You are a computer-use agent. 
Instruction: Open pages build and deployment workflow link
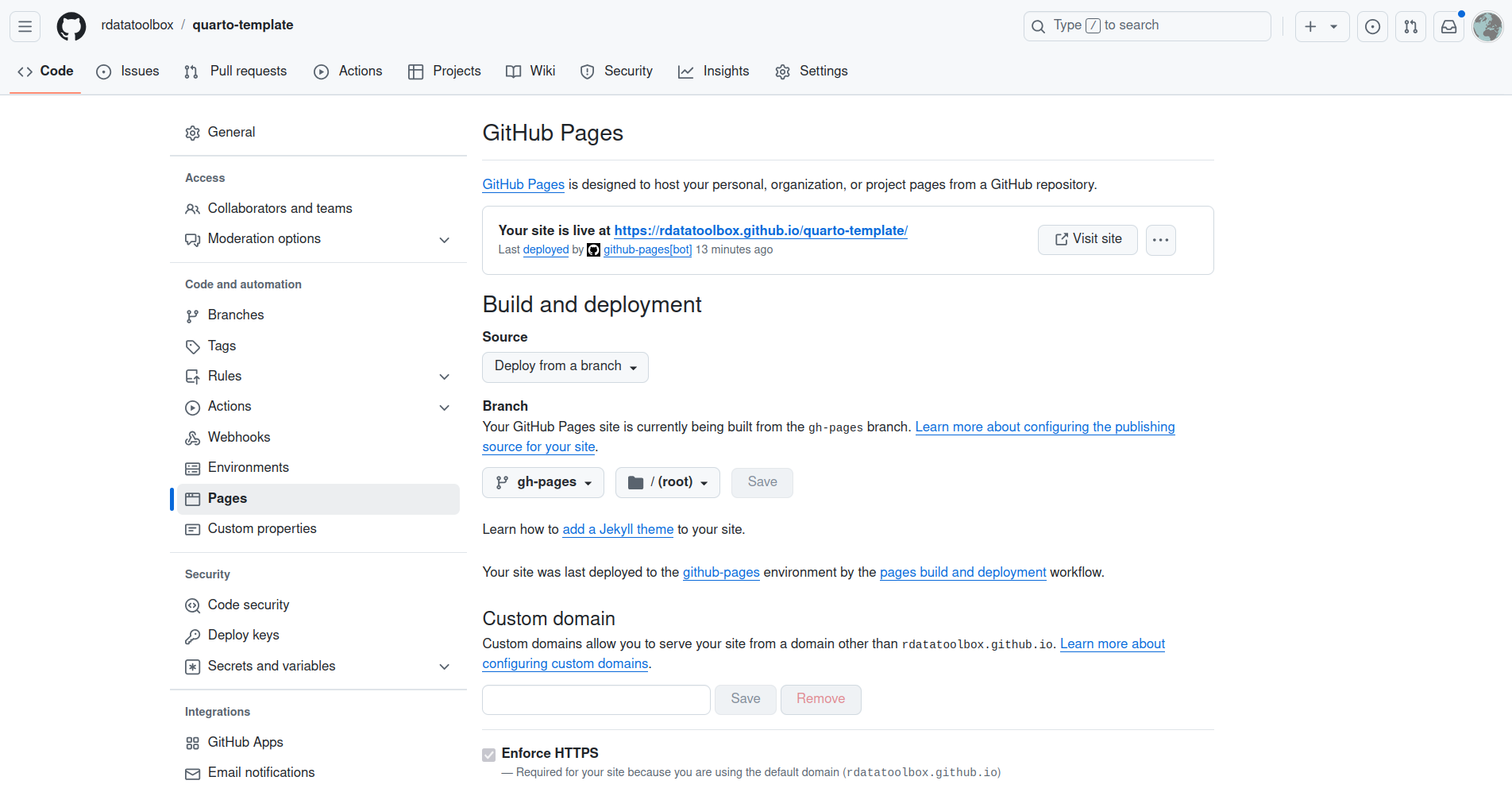(962, 572)
